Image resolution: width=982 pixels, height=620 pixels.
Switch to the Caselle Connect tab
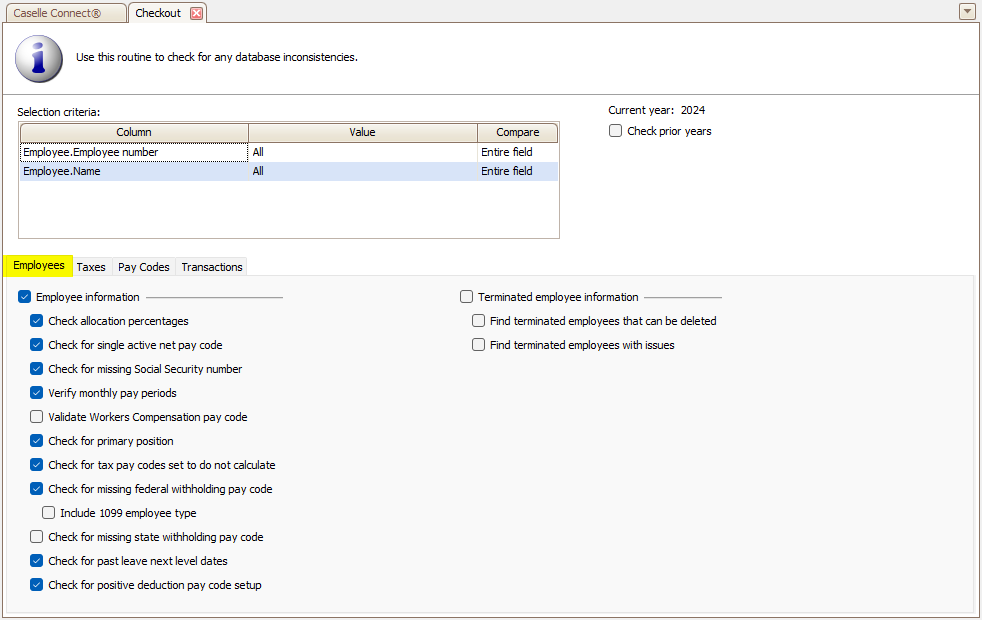[x=65, y=13]
